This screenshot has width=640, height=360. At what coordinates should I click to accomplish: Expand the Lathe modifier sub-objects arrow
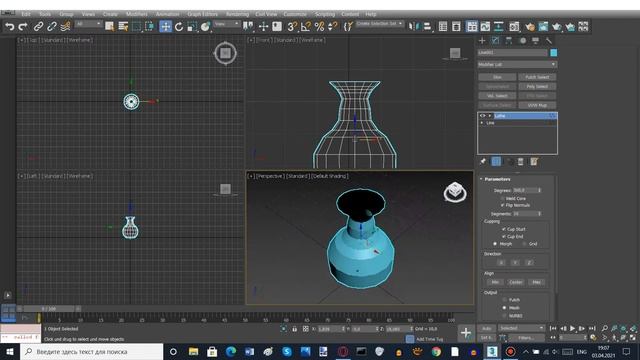click(490, 116)
